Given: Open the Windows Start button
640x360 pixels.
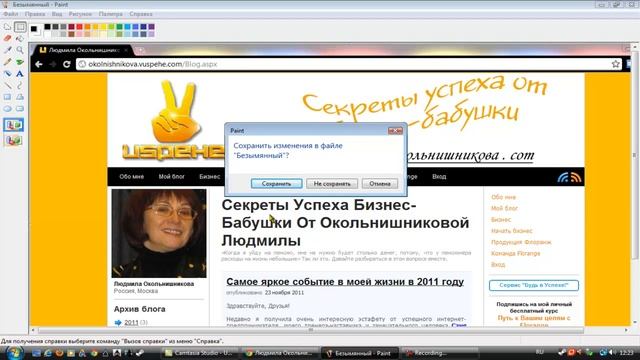Looking at the screenshot, I should [x=14, y=353].
